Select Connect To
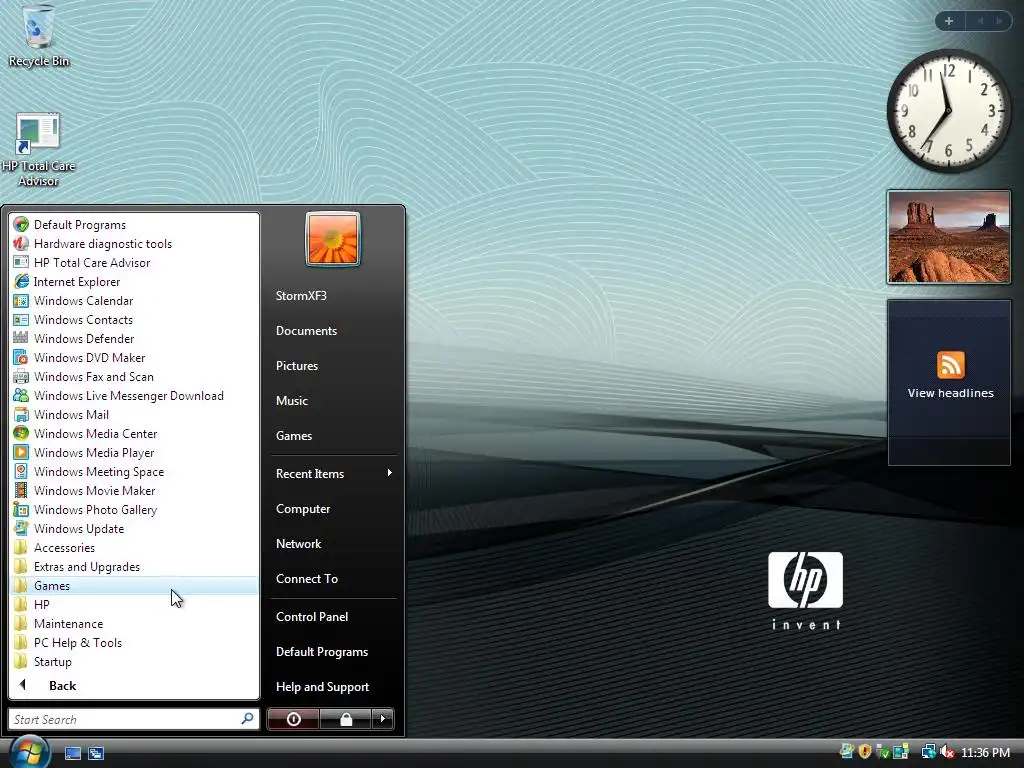 tap(334, 579)
